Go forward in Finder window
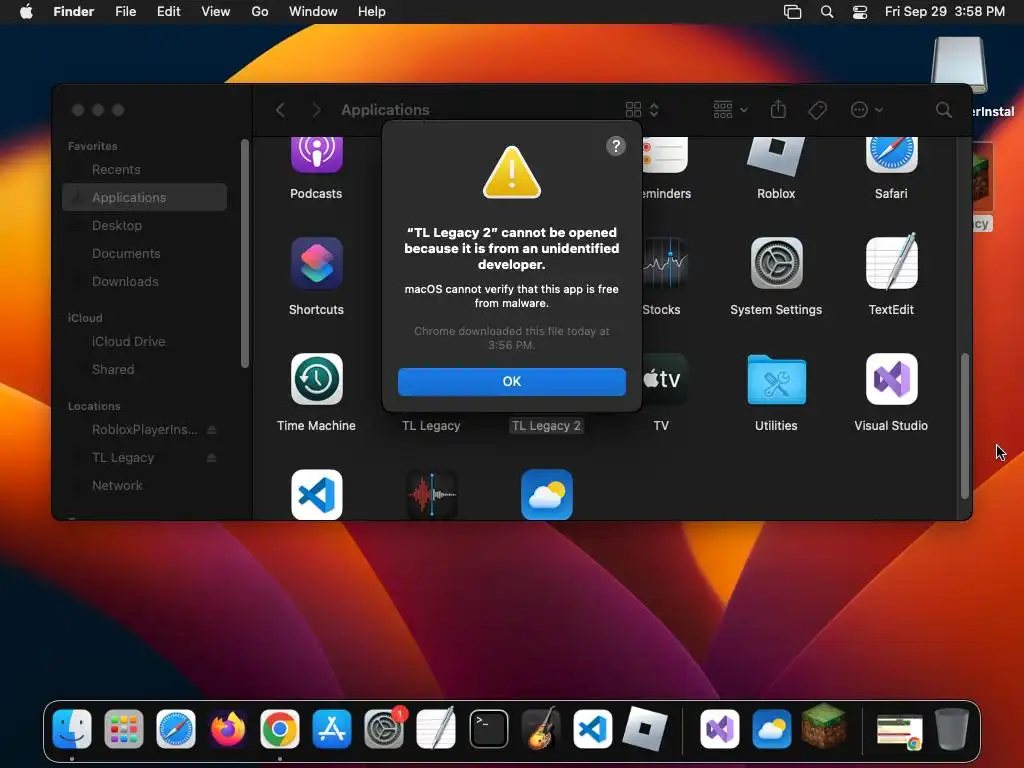Screen dimensions: 1024x768 [316, 110]
